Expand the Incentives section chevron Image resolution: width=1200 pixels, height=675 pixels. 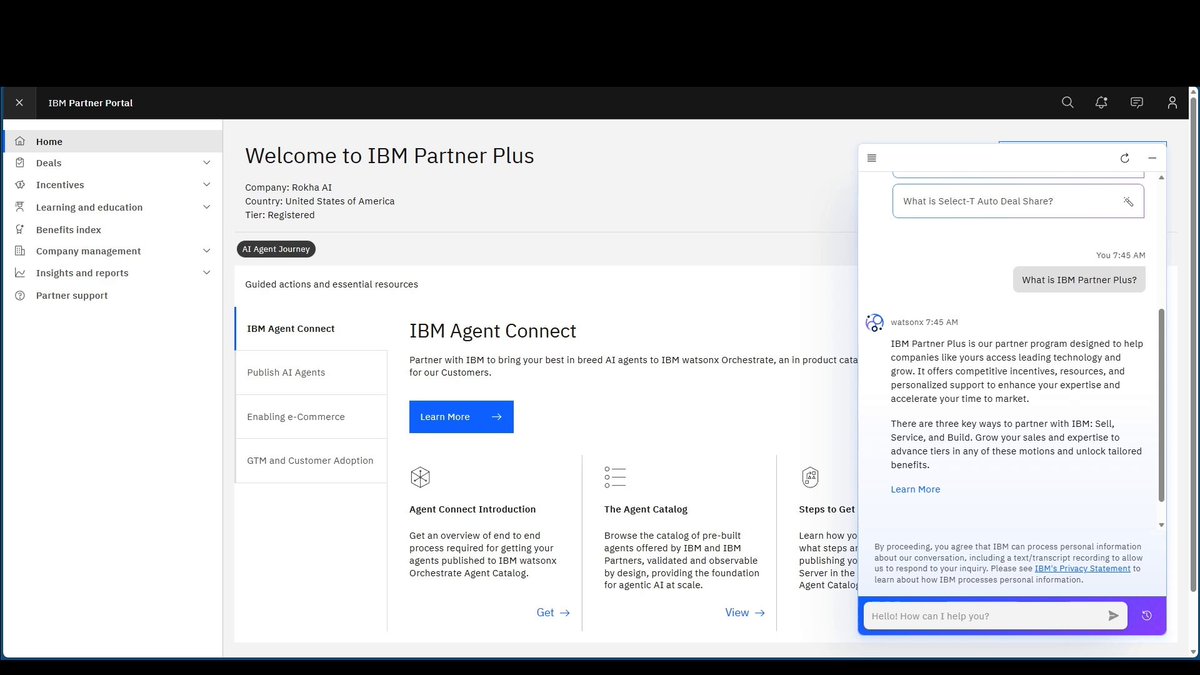[207, 185]
